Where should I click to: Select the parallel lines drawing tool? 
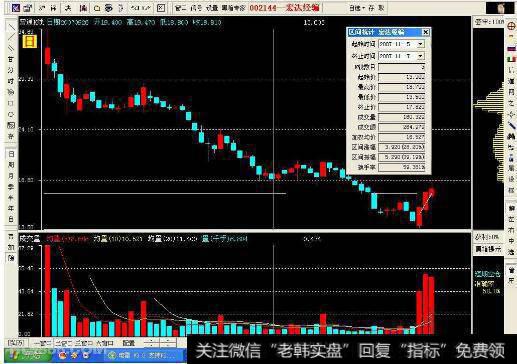[x=11, y=48]
